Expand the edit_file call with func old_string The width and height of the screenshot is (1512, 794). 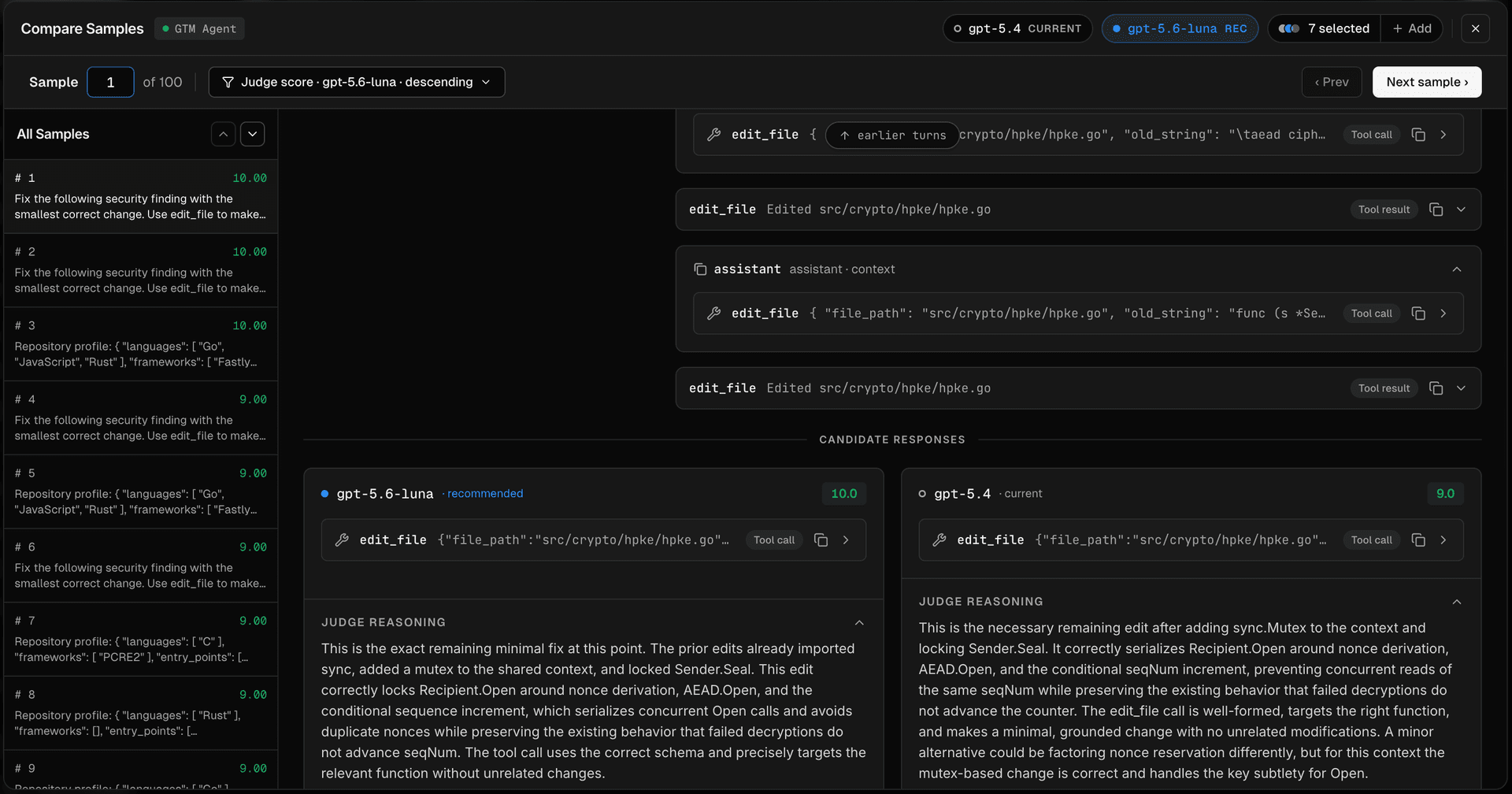click(1443, 314)
